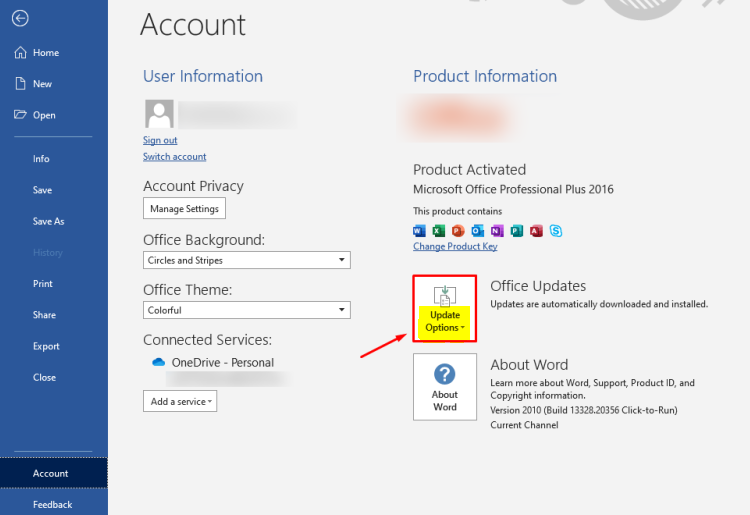Image resolution: width=750 pixels, height=515 pixels.
Task: Click the Excel app icon
Action: coord(439,231)
